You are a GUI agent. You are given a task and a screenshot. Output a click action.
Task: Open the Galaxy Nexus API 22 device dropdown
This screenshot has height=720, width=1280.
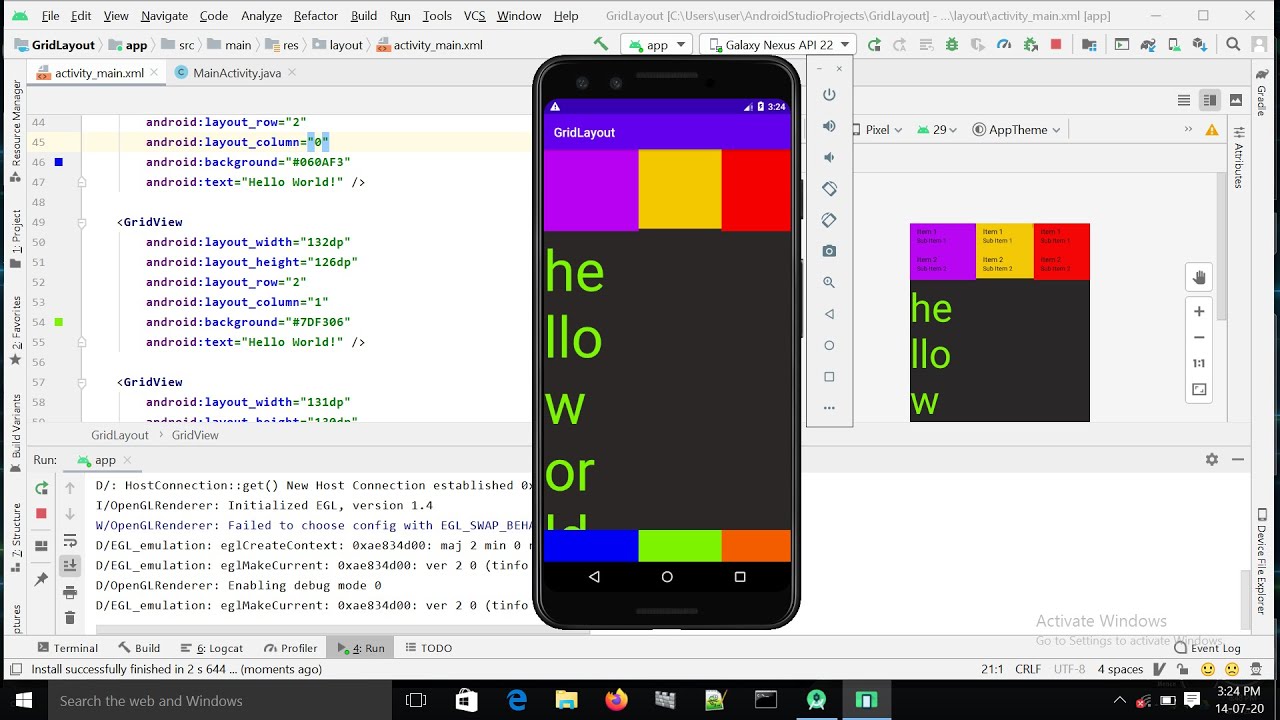coord(777,45)
